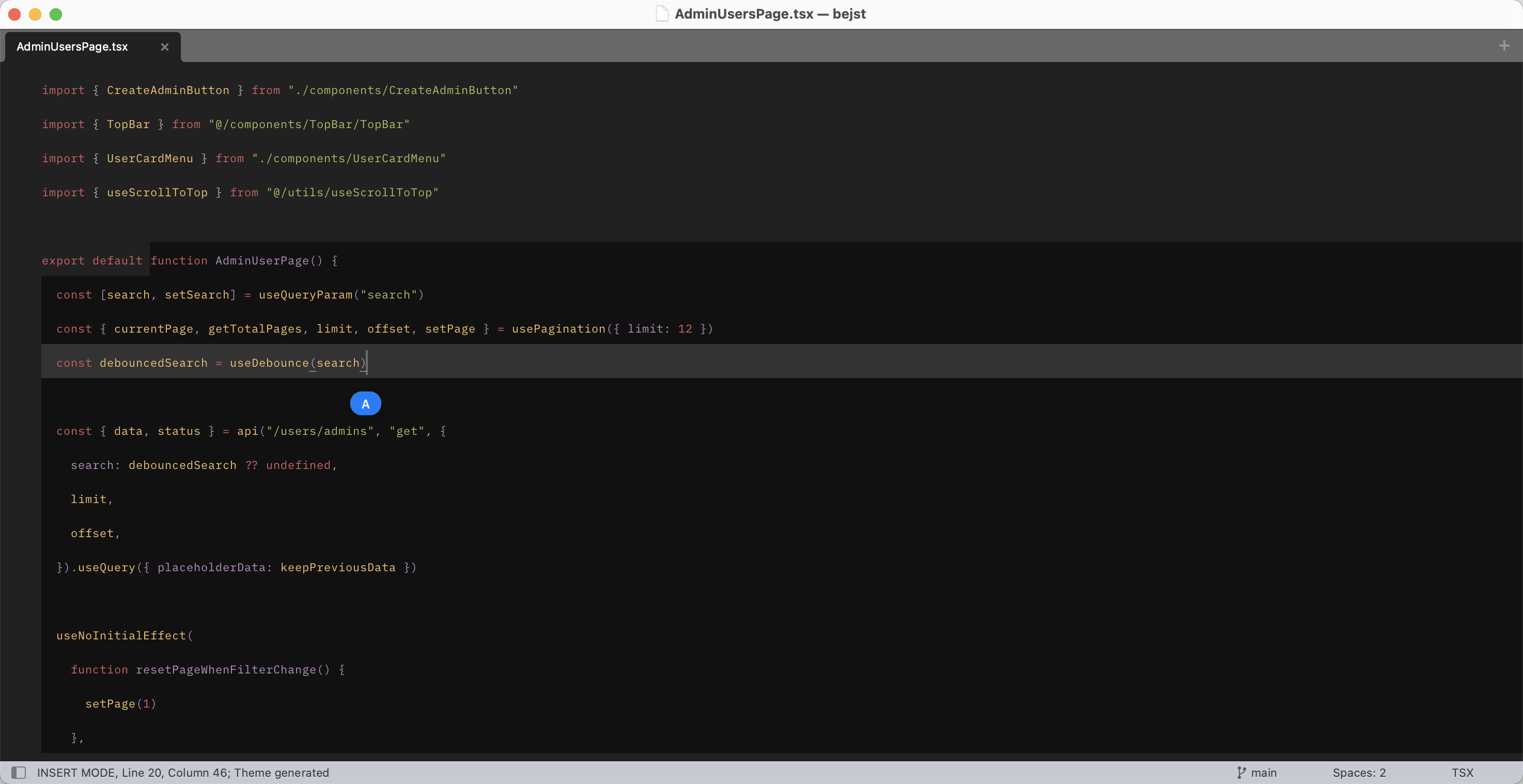Click setPage(1) statement

coord(120,703)
